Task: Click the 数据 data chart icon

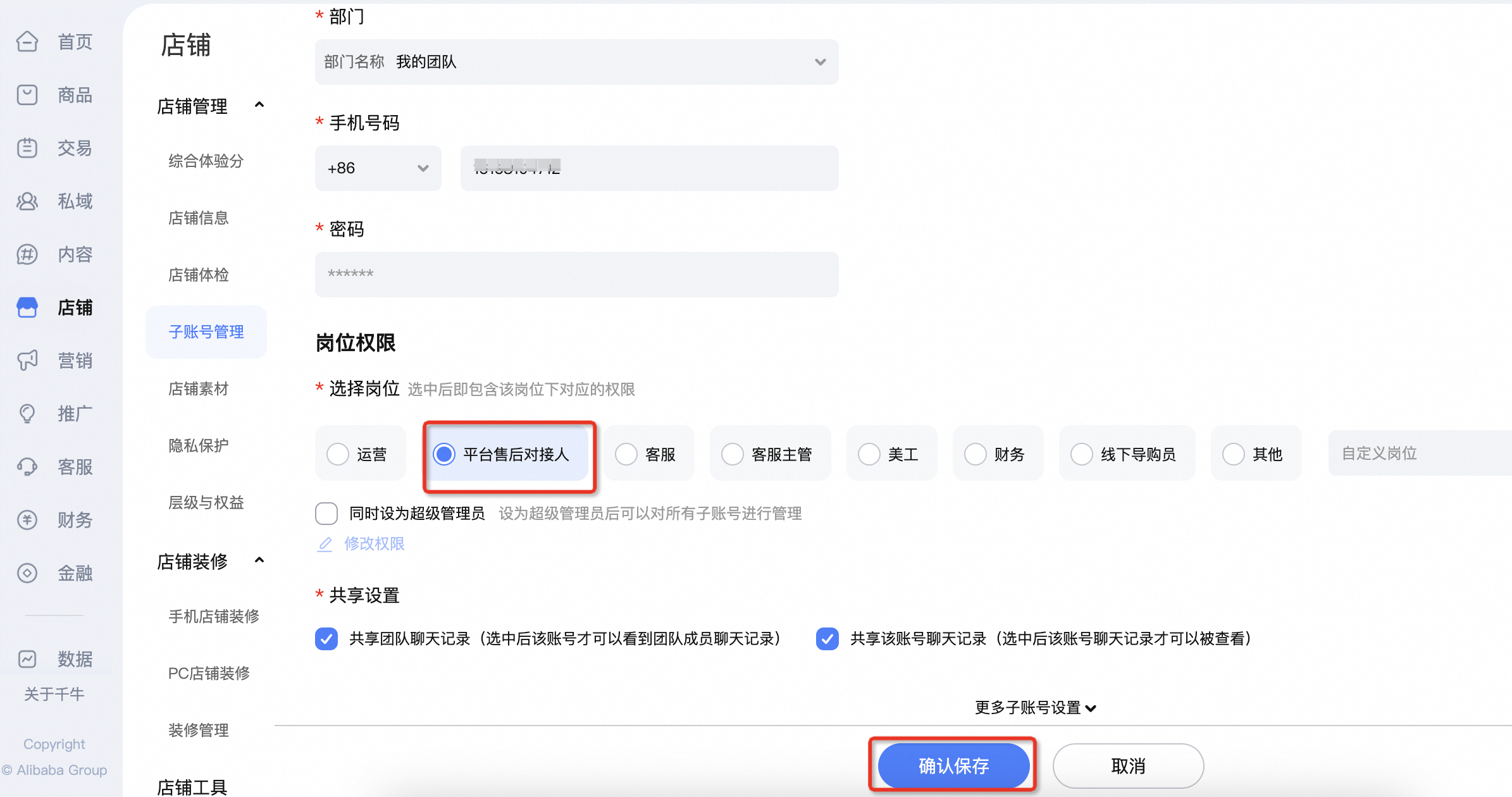Action: [x=27, y=659]
